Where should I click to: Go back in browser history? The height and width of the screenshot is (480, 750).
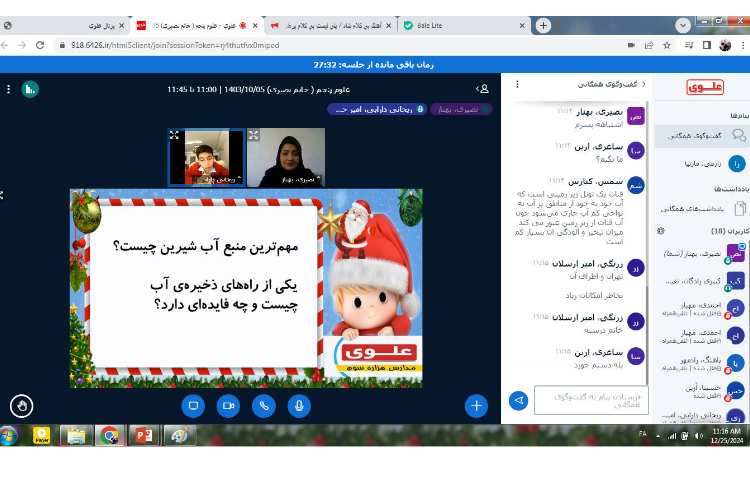5,45
